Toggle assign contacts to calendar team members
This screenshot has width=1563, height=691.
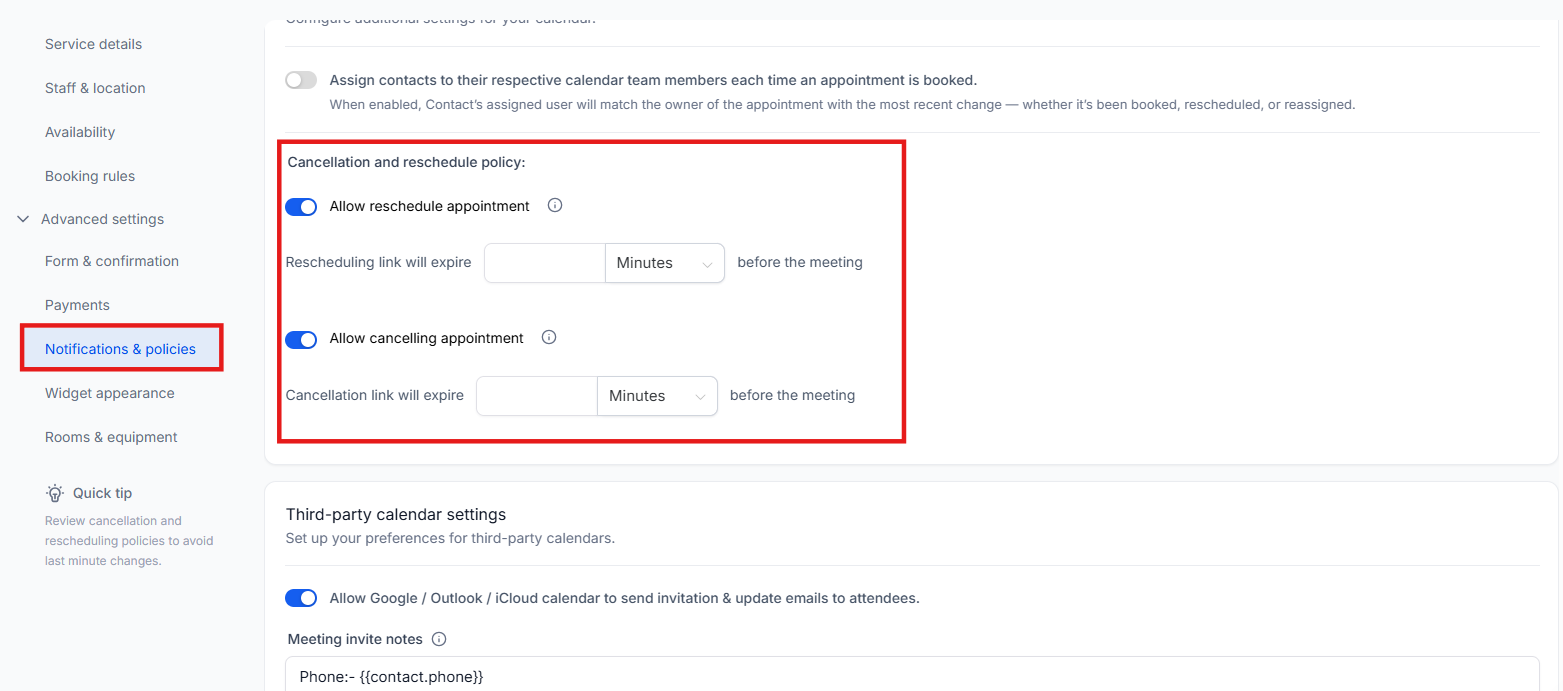[x=301, y=80]
